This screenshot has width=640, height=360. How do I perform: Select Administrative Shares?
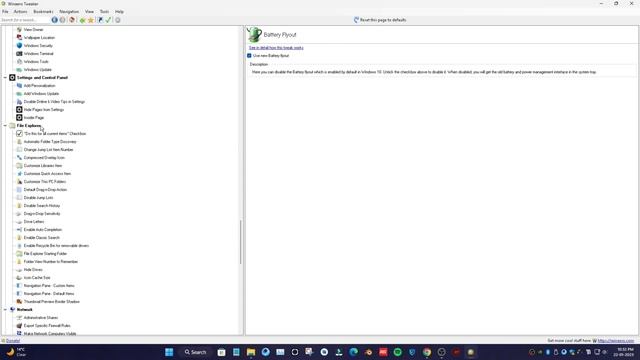(x=40, y=318)
